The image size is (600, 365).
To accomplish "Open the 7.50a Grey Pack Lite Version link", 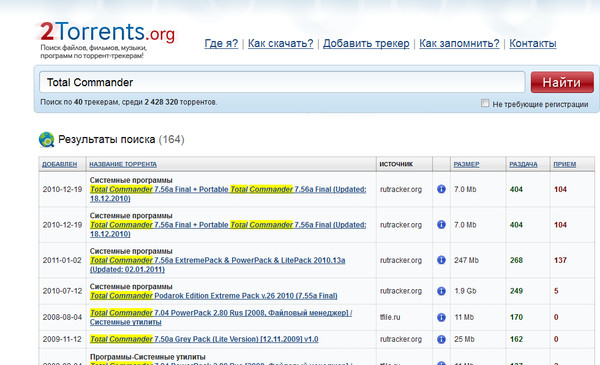I will point(204,339).
